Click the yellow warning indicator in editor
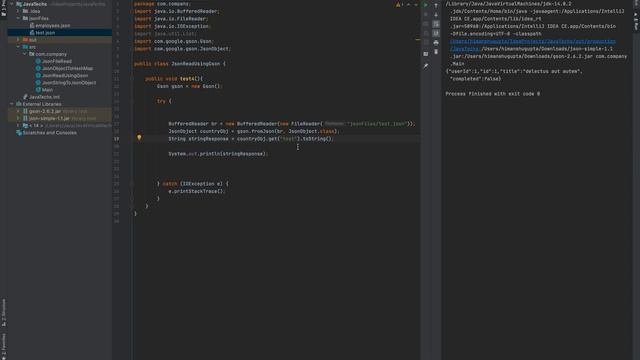Image resolution: width=640 pixels, height=360 pixels. click(399, 4)
